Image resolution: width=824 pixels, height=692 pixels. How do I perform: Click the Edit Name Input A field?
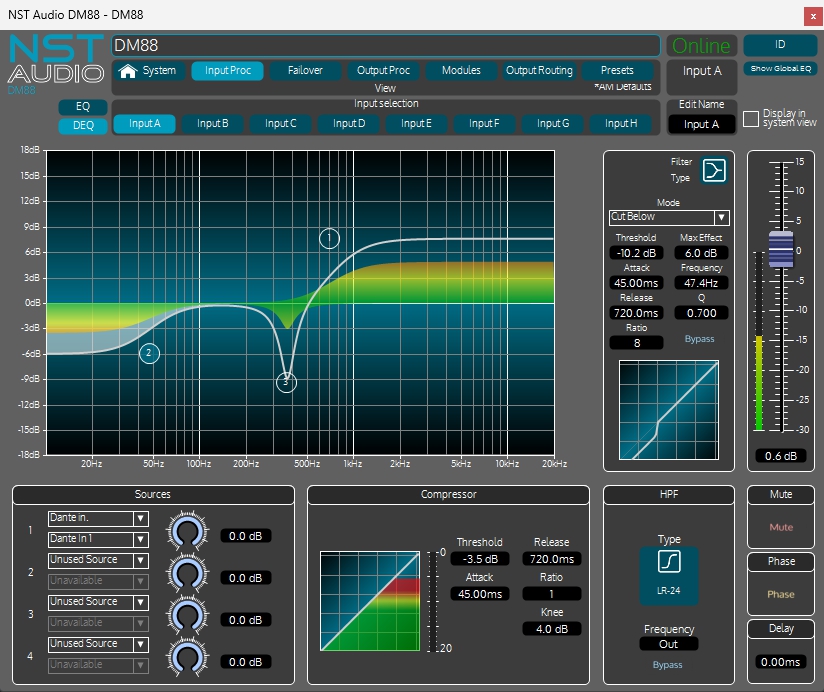[x=701, y=125]
